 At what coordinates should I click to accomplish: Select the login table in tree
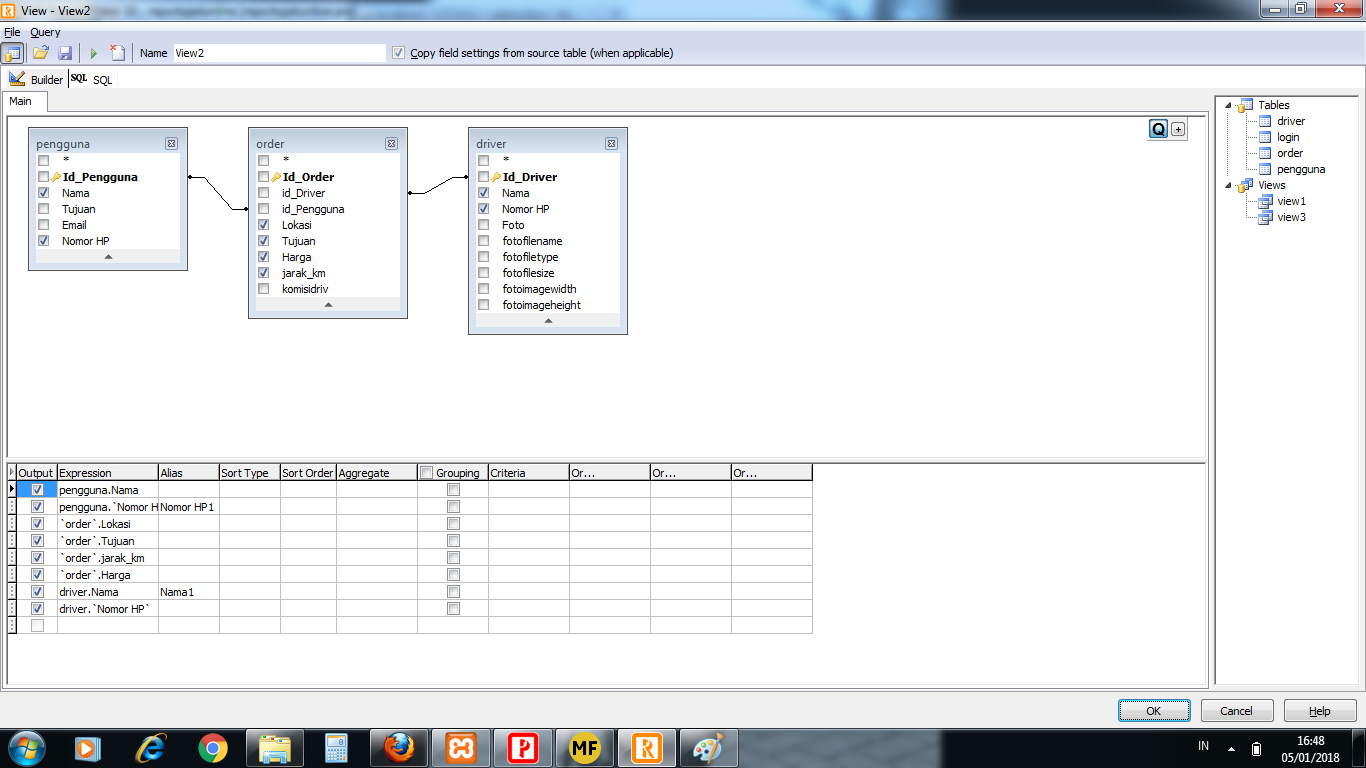pyautogui.click(x=1288, y=137)
